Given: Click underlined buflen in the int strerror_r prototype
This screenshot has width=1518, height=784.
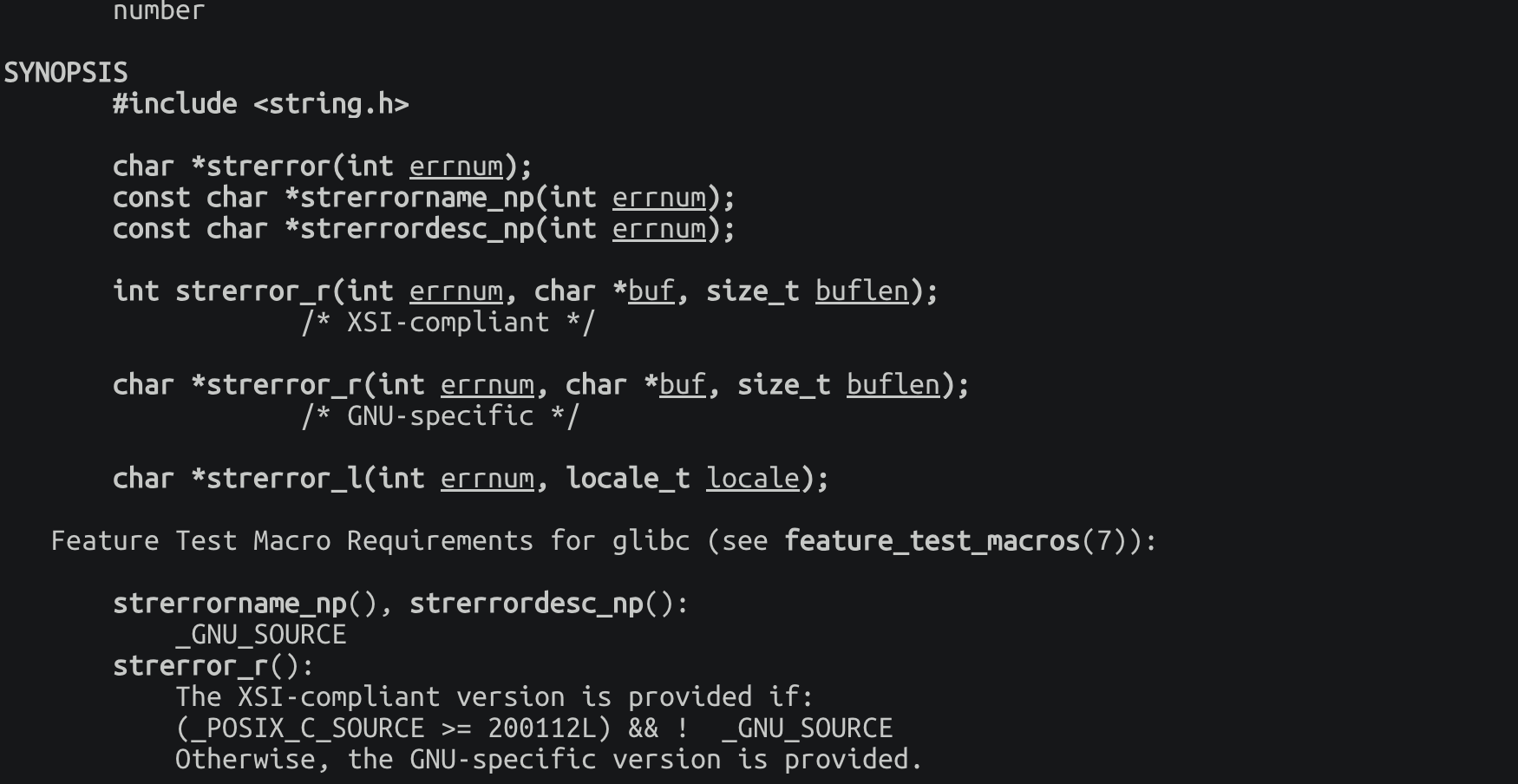Looking at the screenshot, I should click(861, 291).
